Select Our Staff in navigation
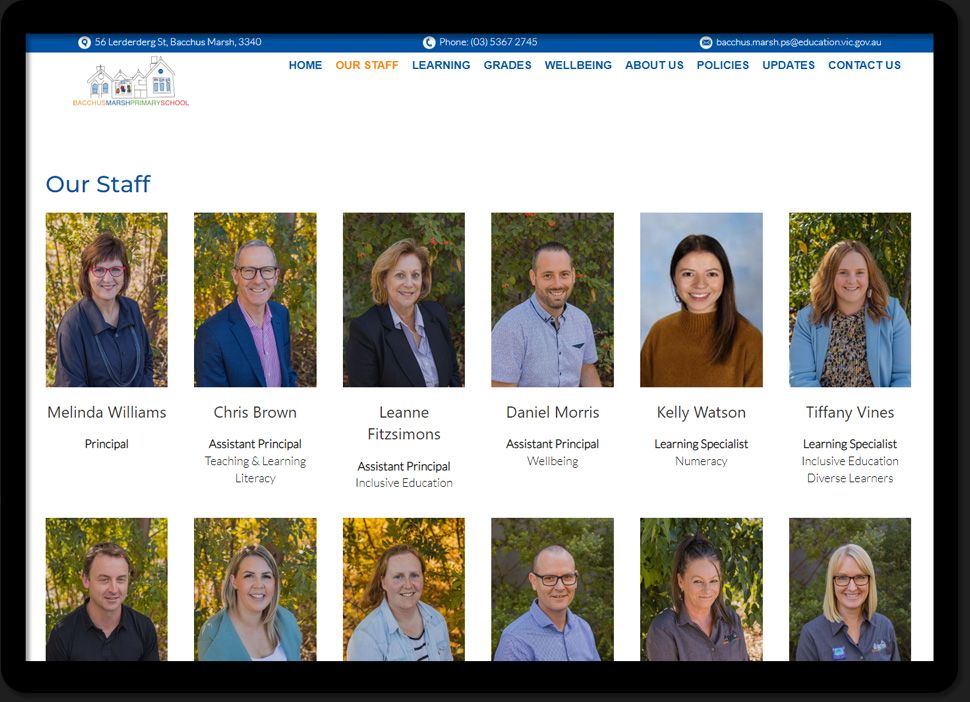The height and width of the screenshot is (702, 970). pos(366,65)
